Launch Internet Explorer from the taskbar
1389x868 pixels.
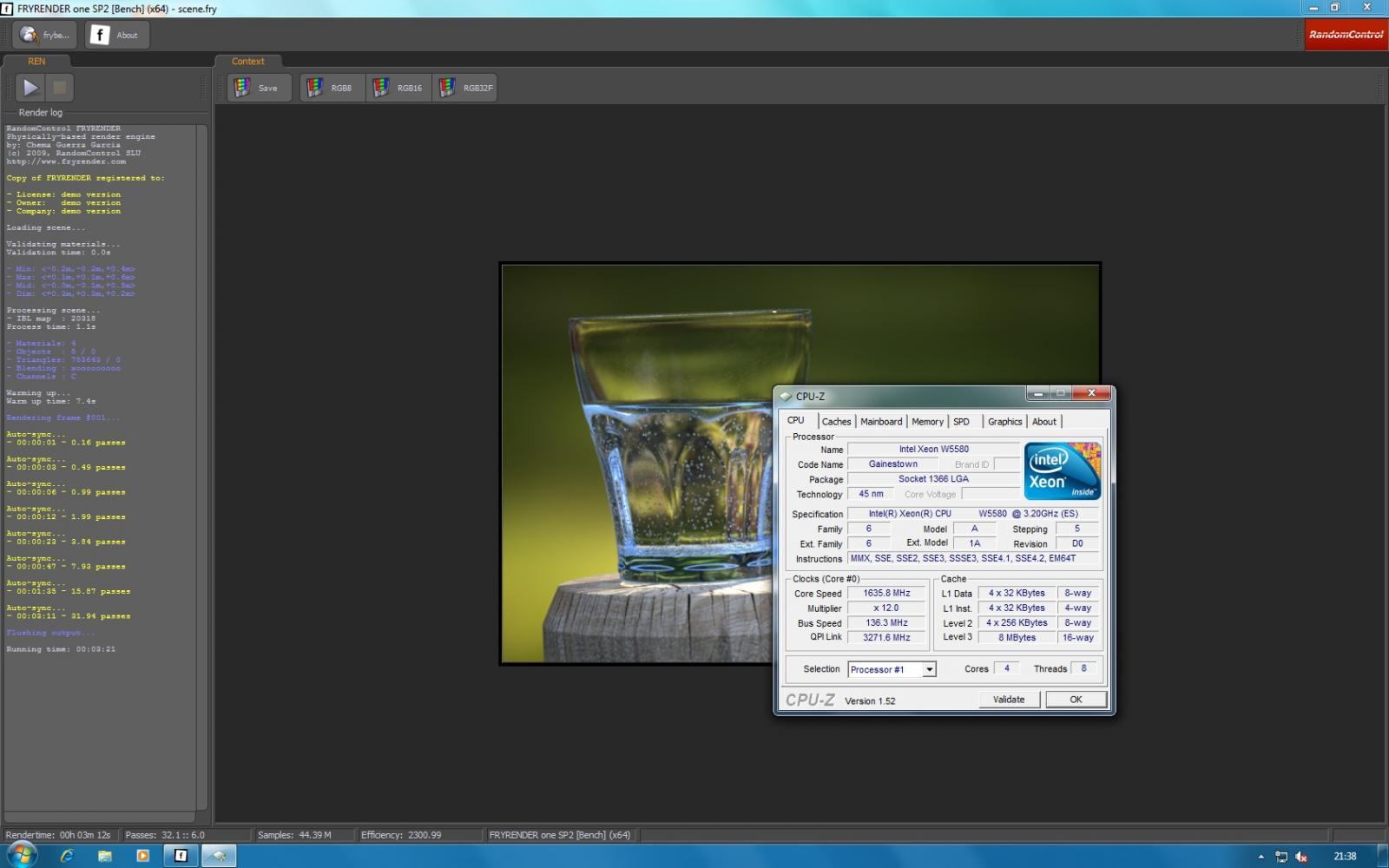point(67,856)
